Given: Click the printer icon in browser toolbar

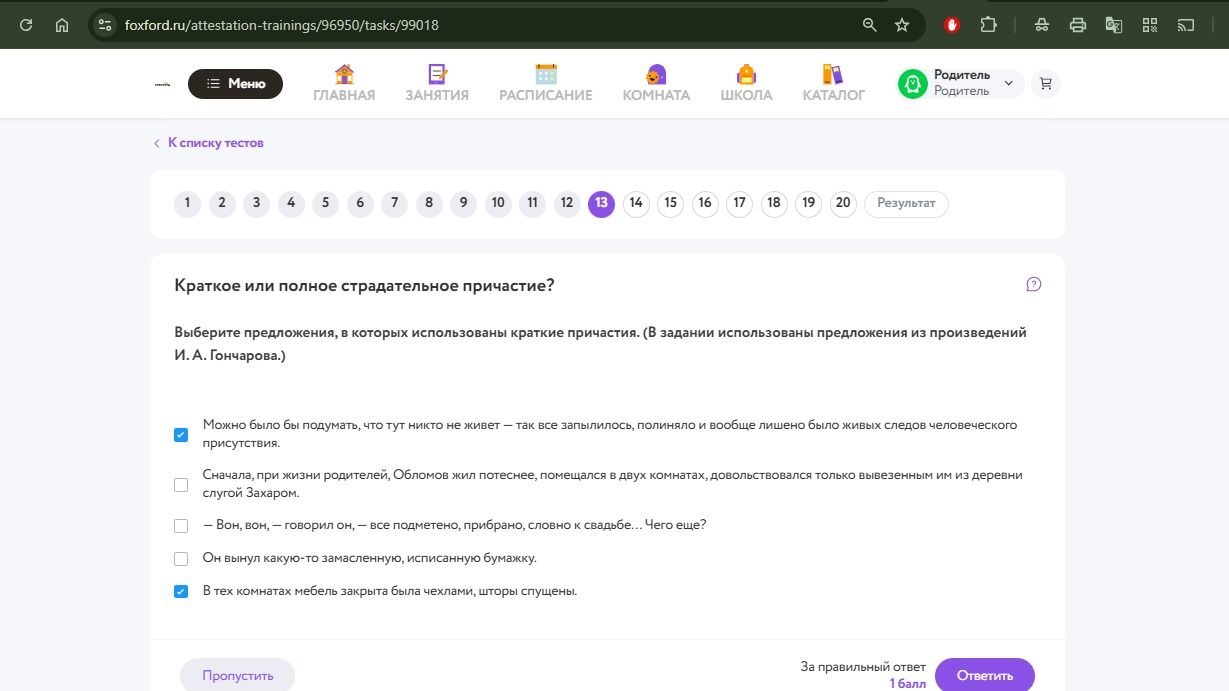Looking at the screenshot, I should tap(1078, 25).
